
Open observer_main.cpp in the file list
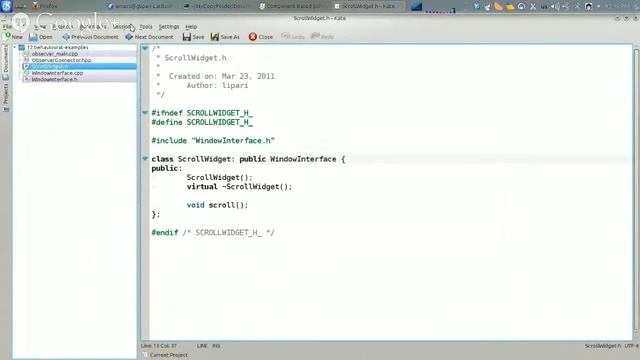tap(55, 53)
